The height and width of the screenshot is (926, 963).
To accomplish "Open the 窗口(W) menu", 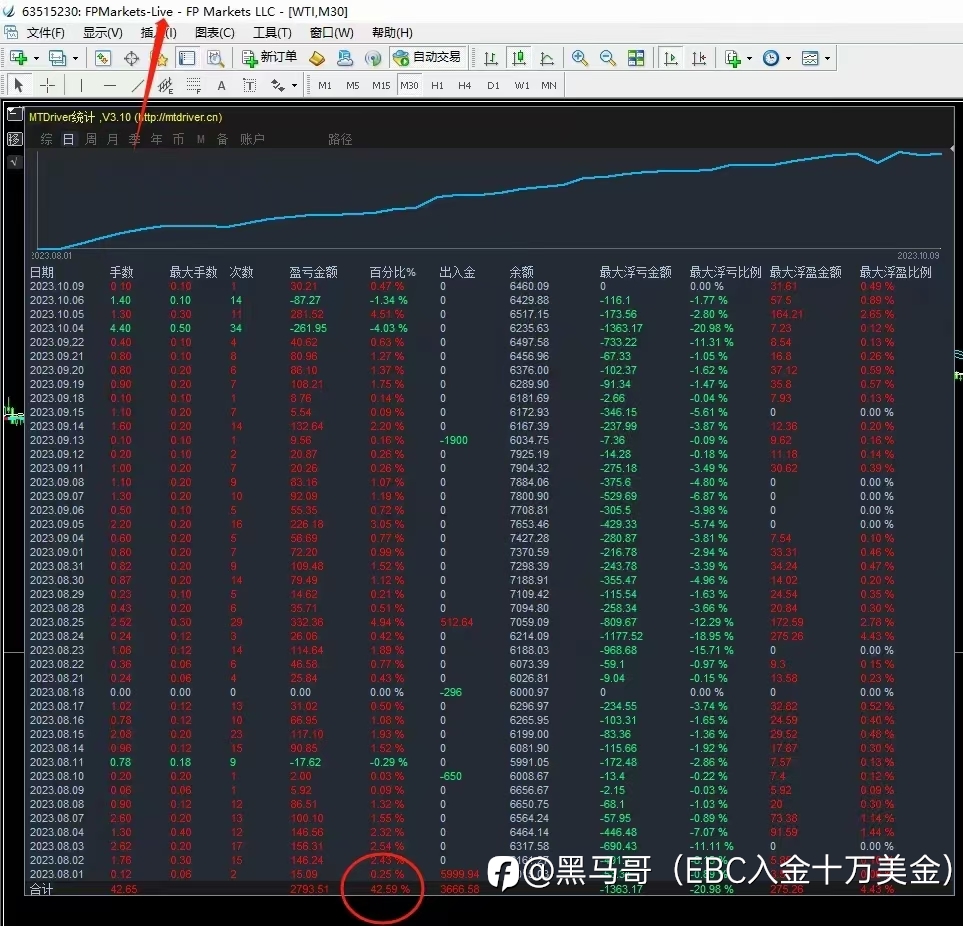I will [x=332, y=33].
